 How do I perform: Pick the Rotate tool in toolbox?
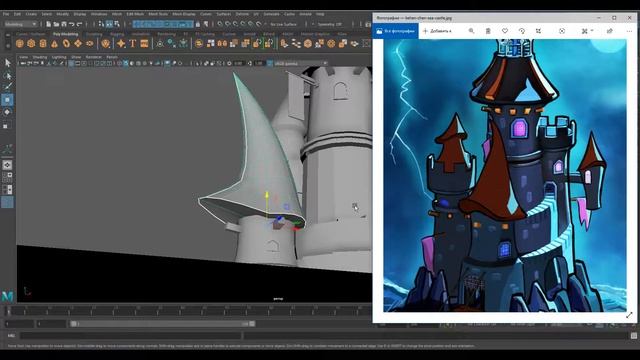tap(7, 112)
